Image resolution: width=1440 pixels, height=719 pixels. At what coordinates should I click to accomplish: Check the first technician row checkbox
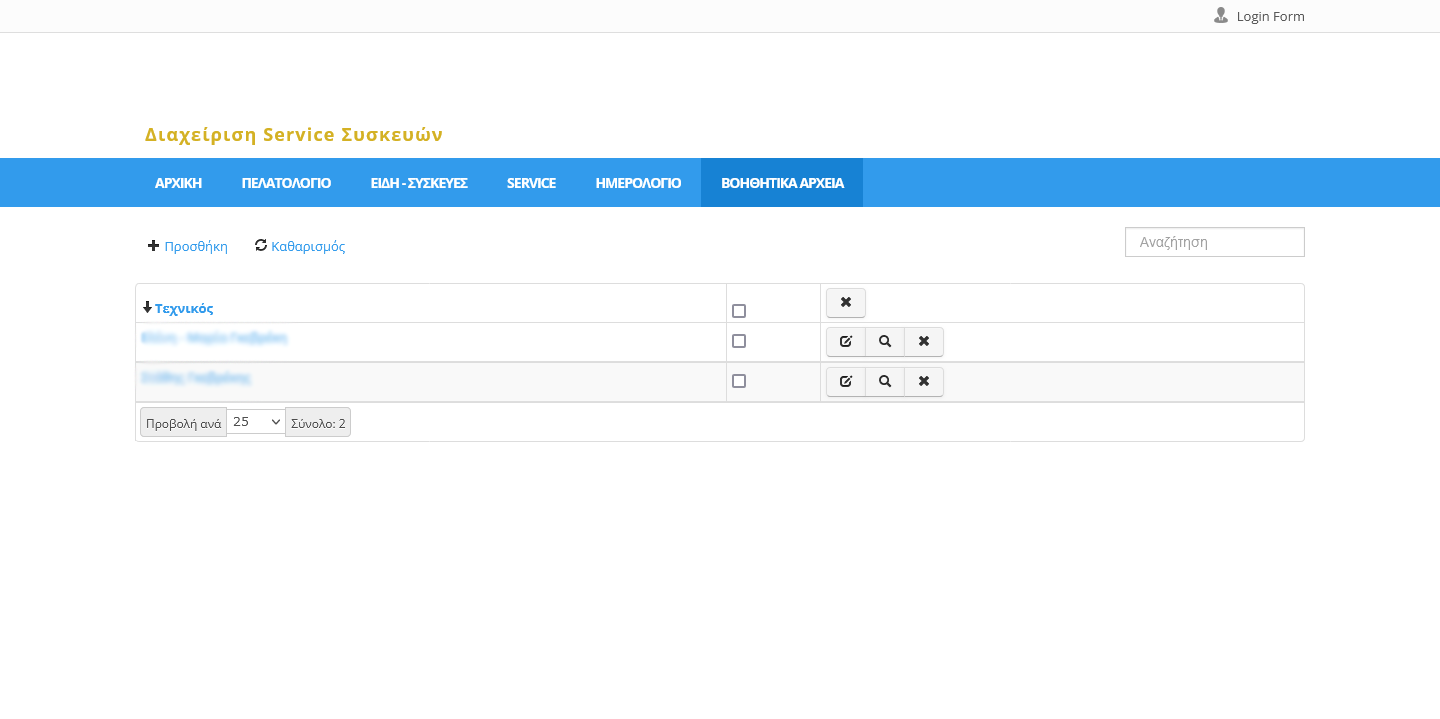click(x=739, y=341)
